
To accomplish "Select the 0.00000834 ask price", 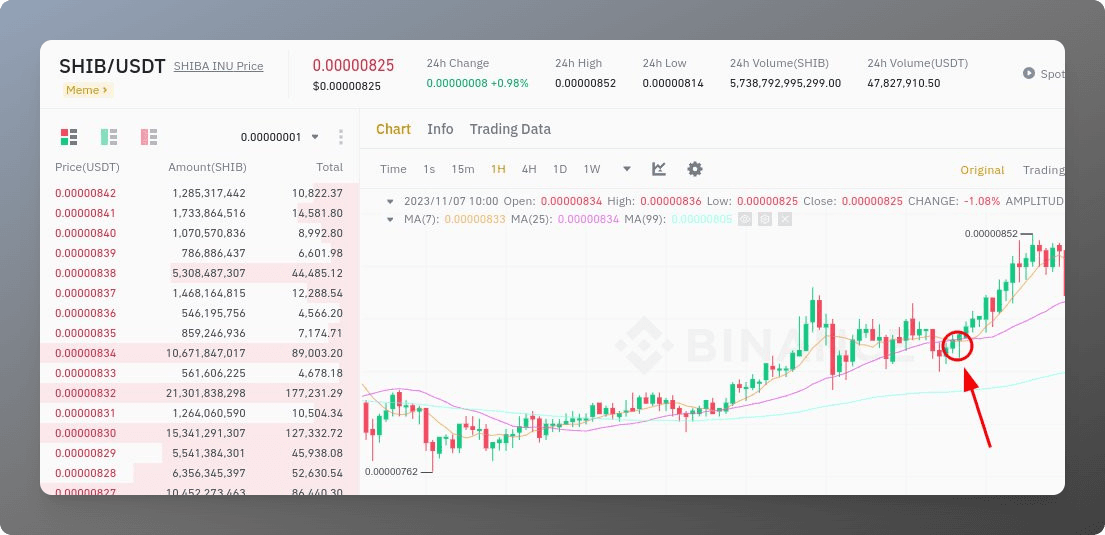I will [x=85, y=353].
